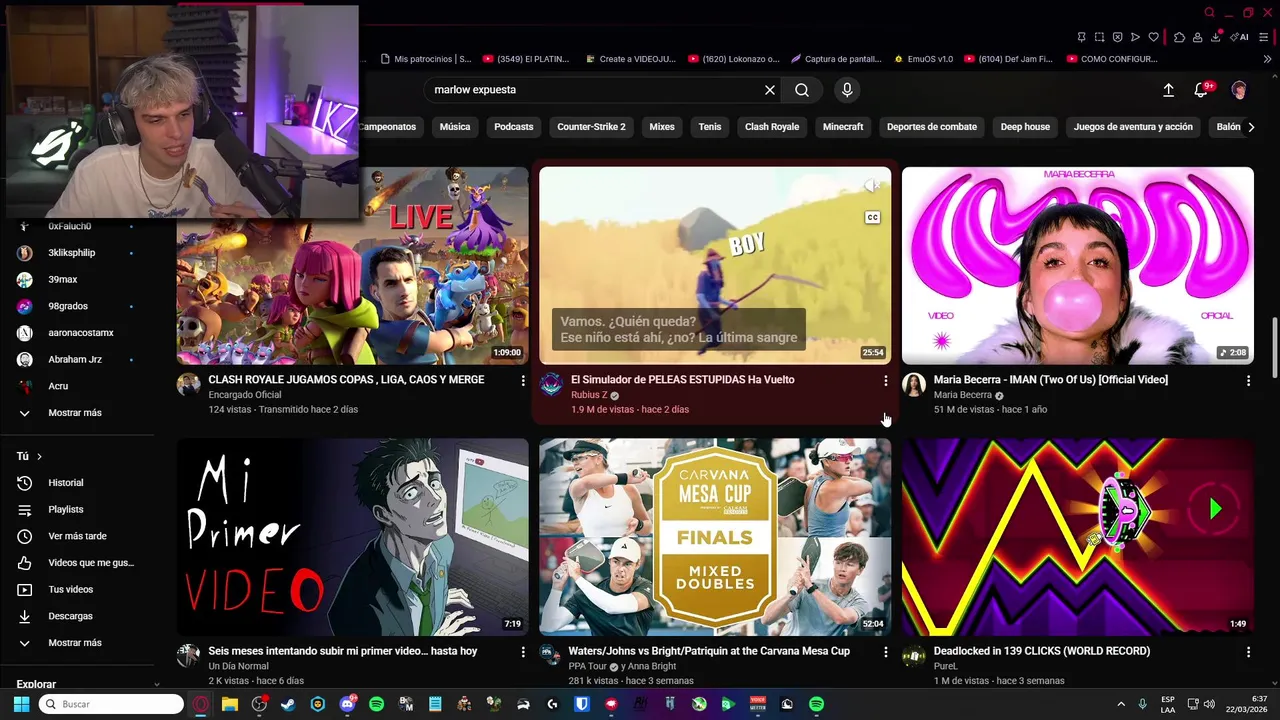
Task: Open the 3kliksphilip subscription
Action: [72, 253]
